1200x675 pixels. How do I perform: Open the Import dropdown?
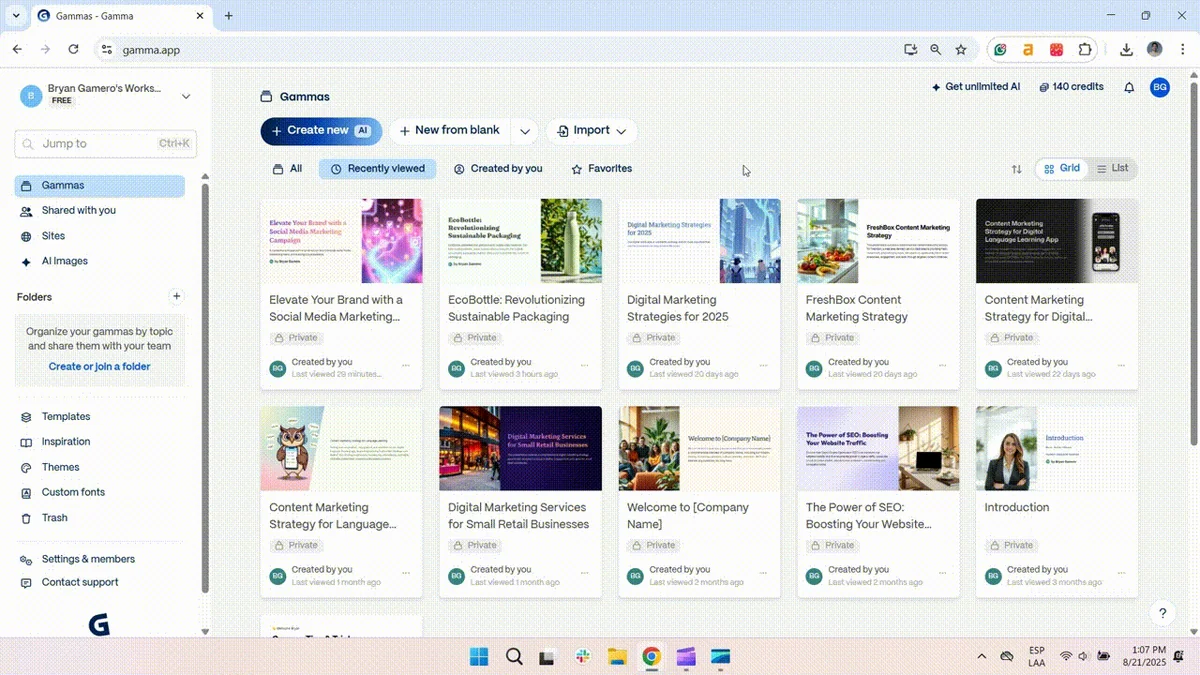pos(591,130)
